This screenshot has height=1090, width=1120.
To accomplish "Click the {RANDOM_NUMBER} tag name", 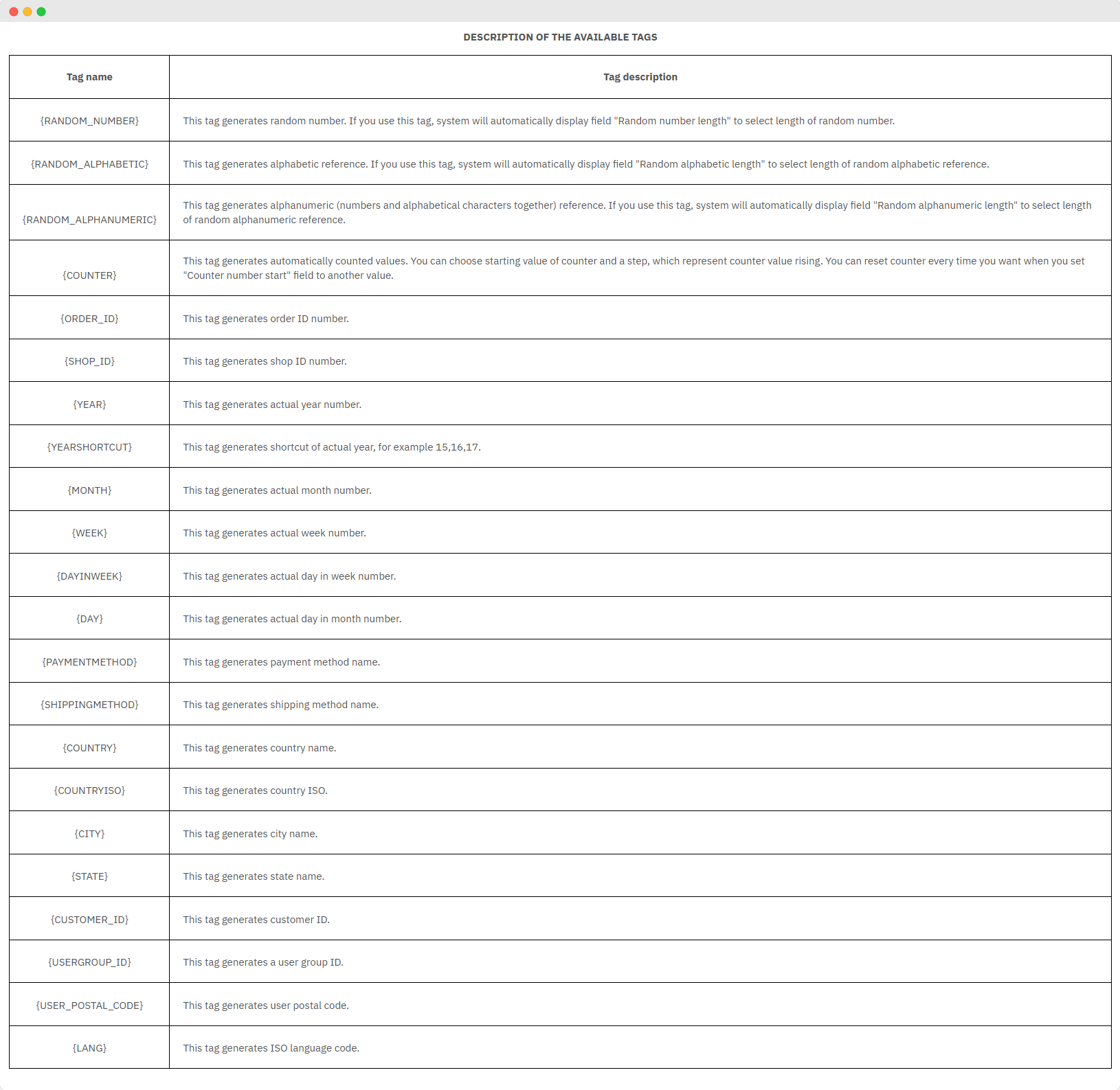I will (89, 121).
